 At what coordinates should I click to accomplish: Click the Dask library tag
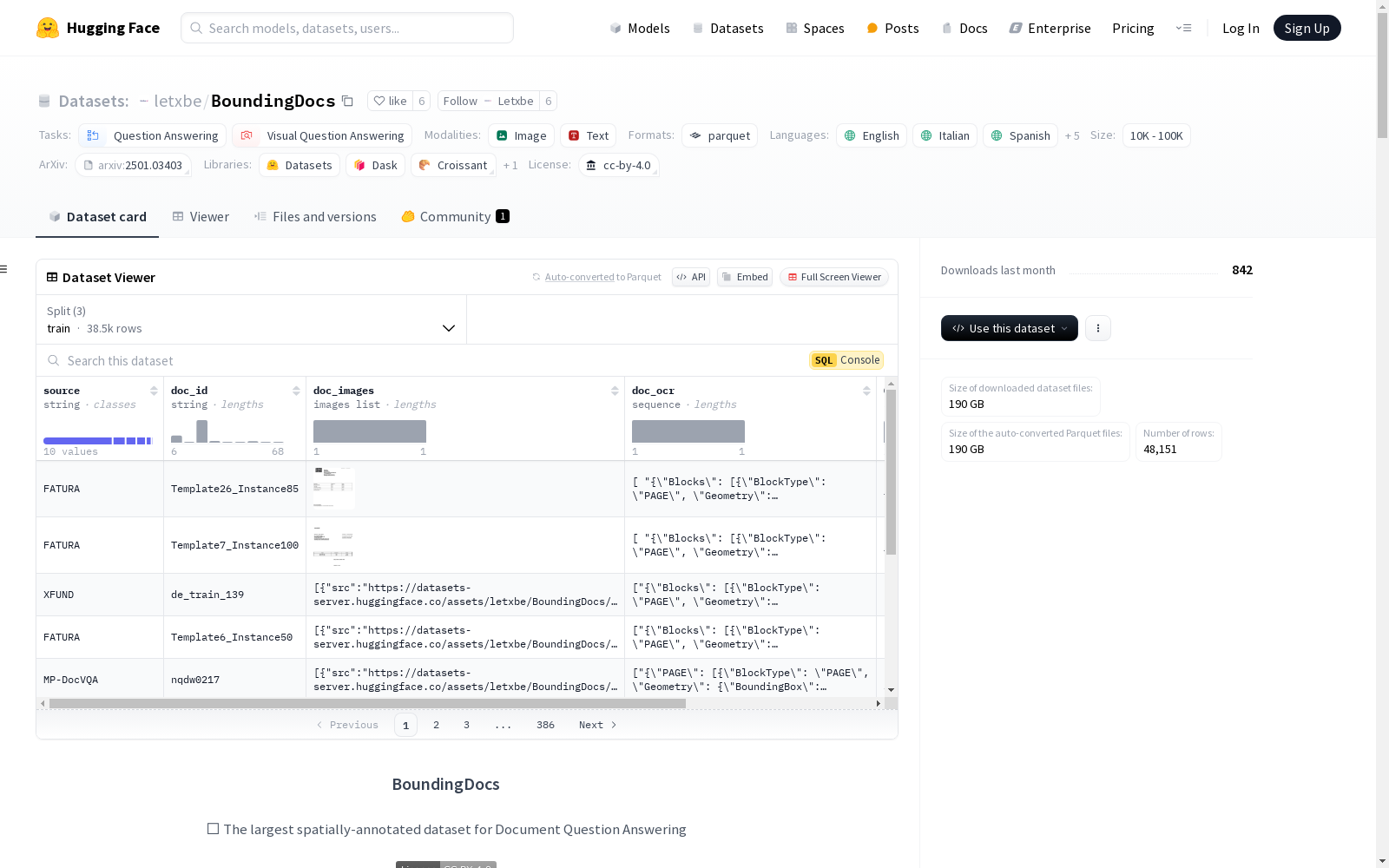coord(375,165)
